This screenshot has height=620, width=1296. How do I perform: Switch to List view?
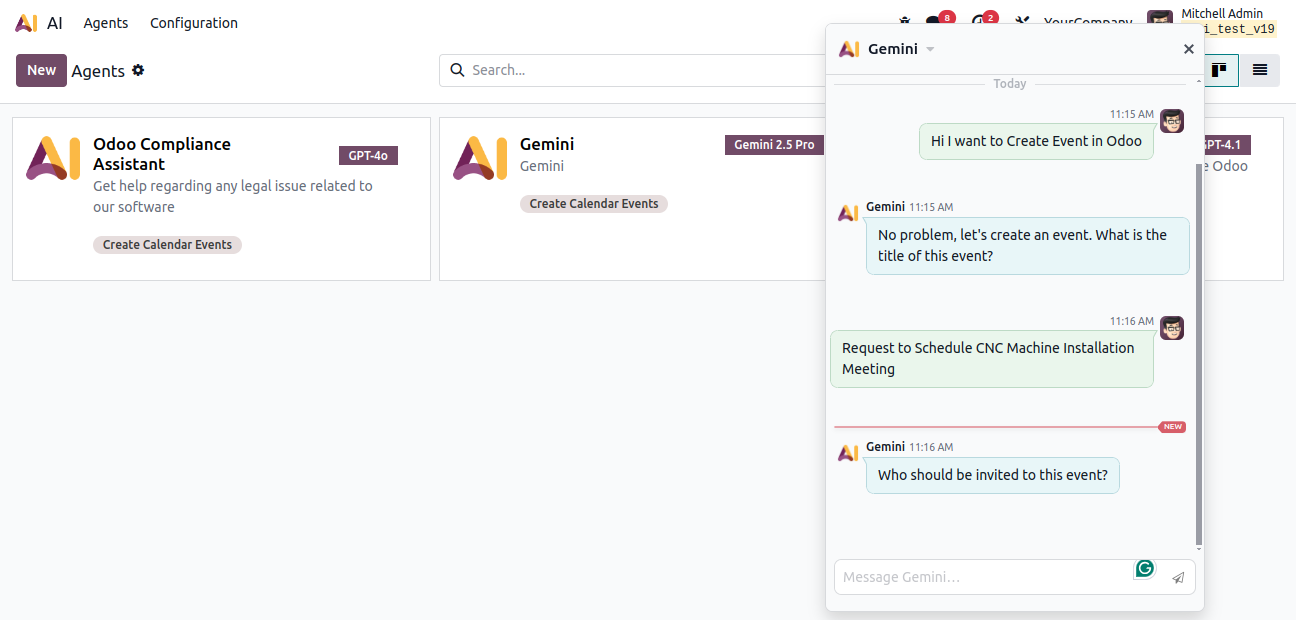coord(1259,70)
